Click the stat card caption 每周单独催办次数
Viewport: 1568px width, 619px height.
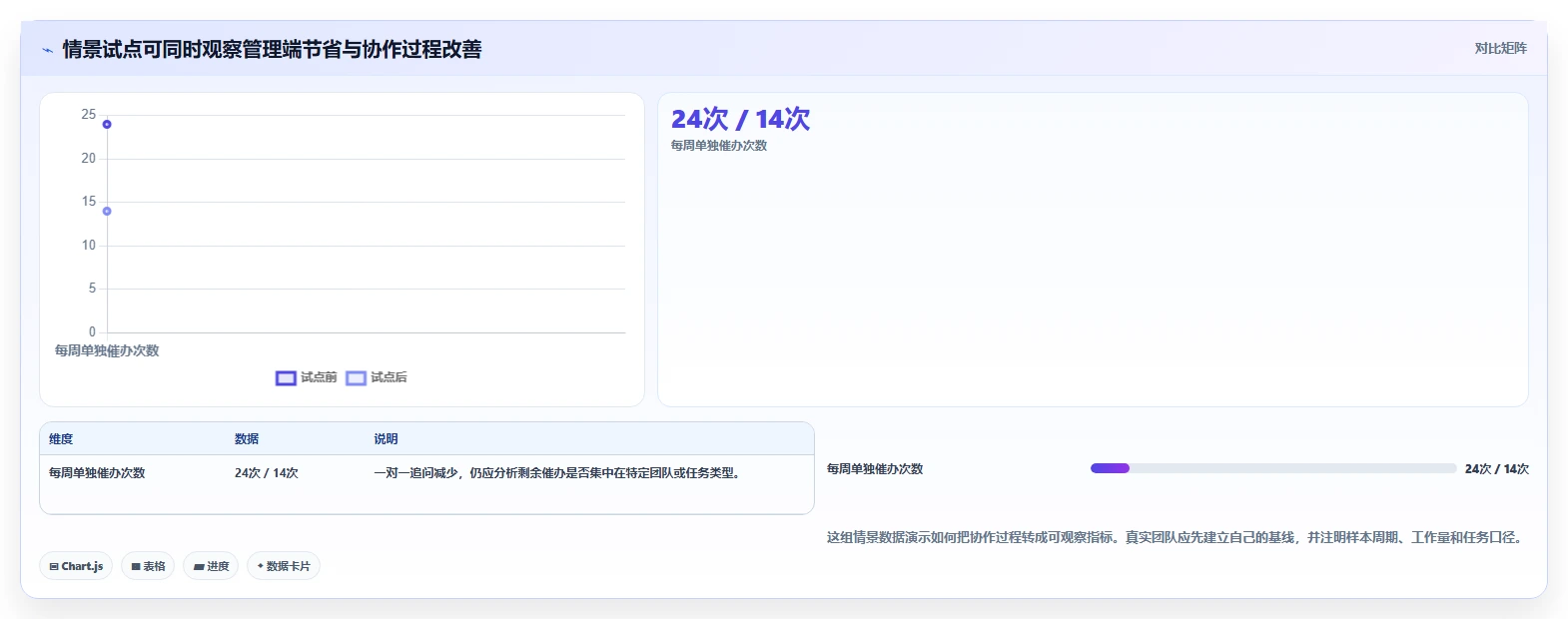tap(719, 146)
